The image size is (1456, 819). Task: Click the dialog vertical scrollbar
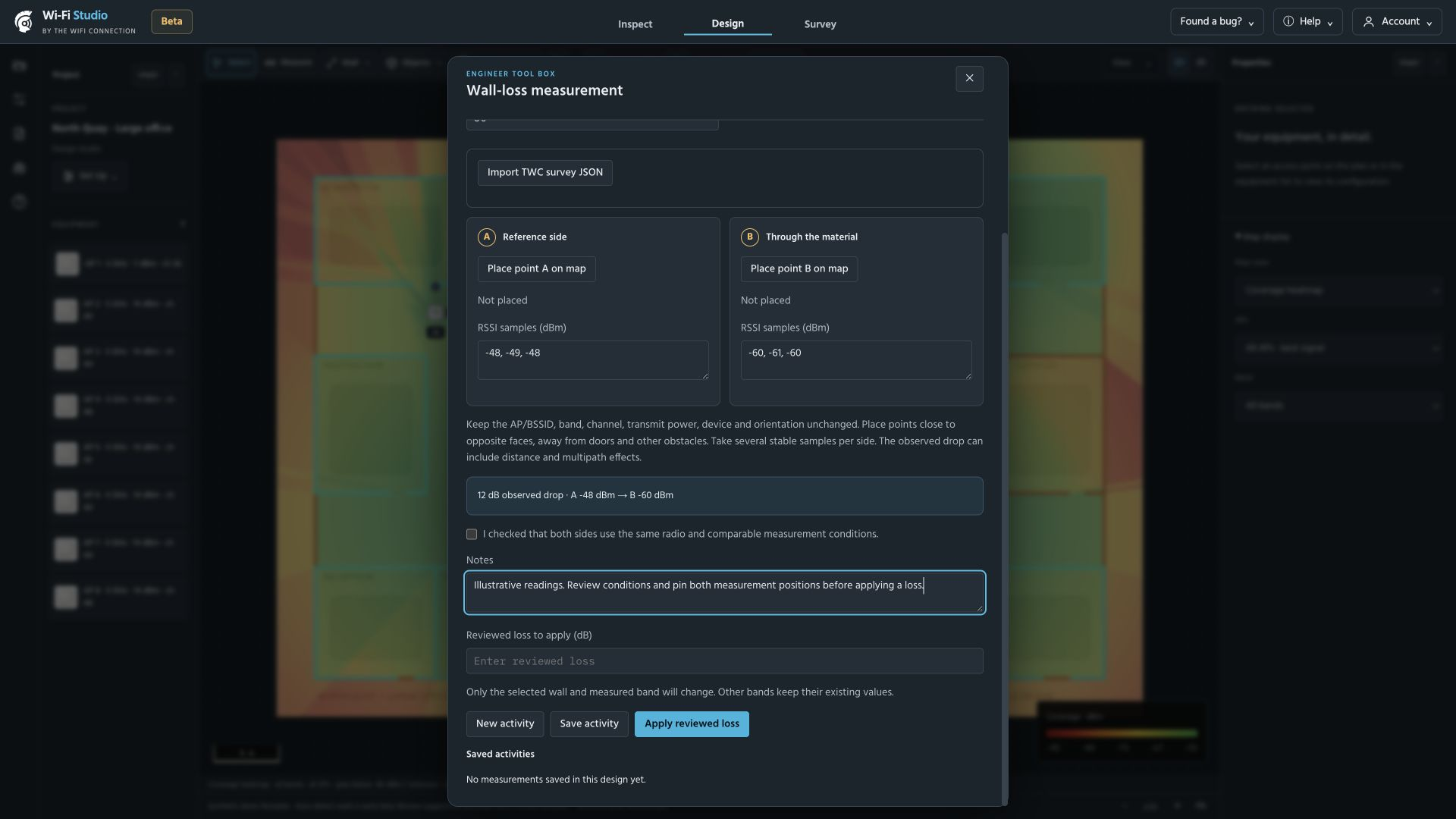click(x=1005, y=519)
